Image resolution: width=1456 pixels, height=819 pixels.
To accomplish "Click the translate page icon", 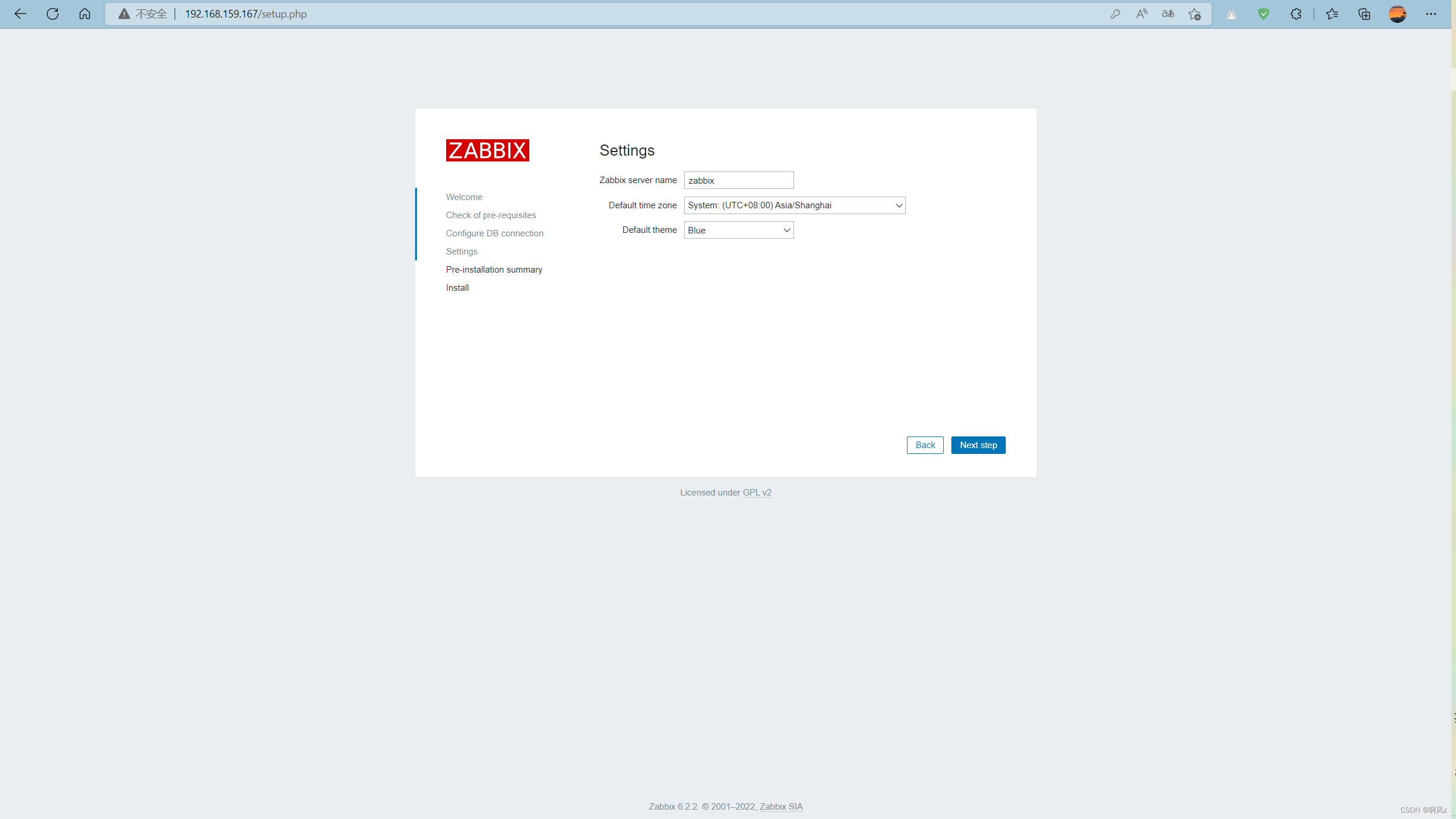I will (x=1168, y=14).
